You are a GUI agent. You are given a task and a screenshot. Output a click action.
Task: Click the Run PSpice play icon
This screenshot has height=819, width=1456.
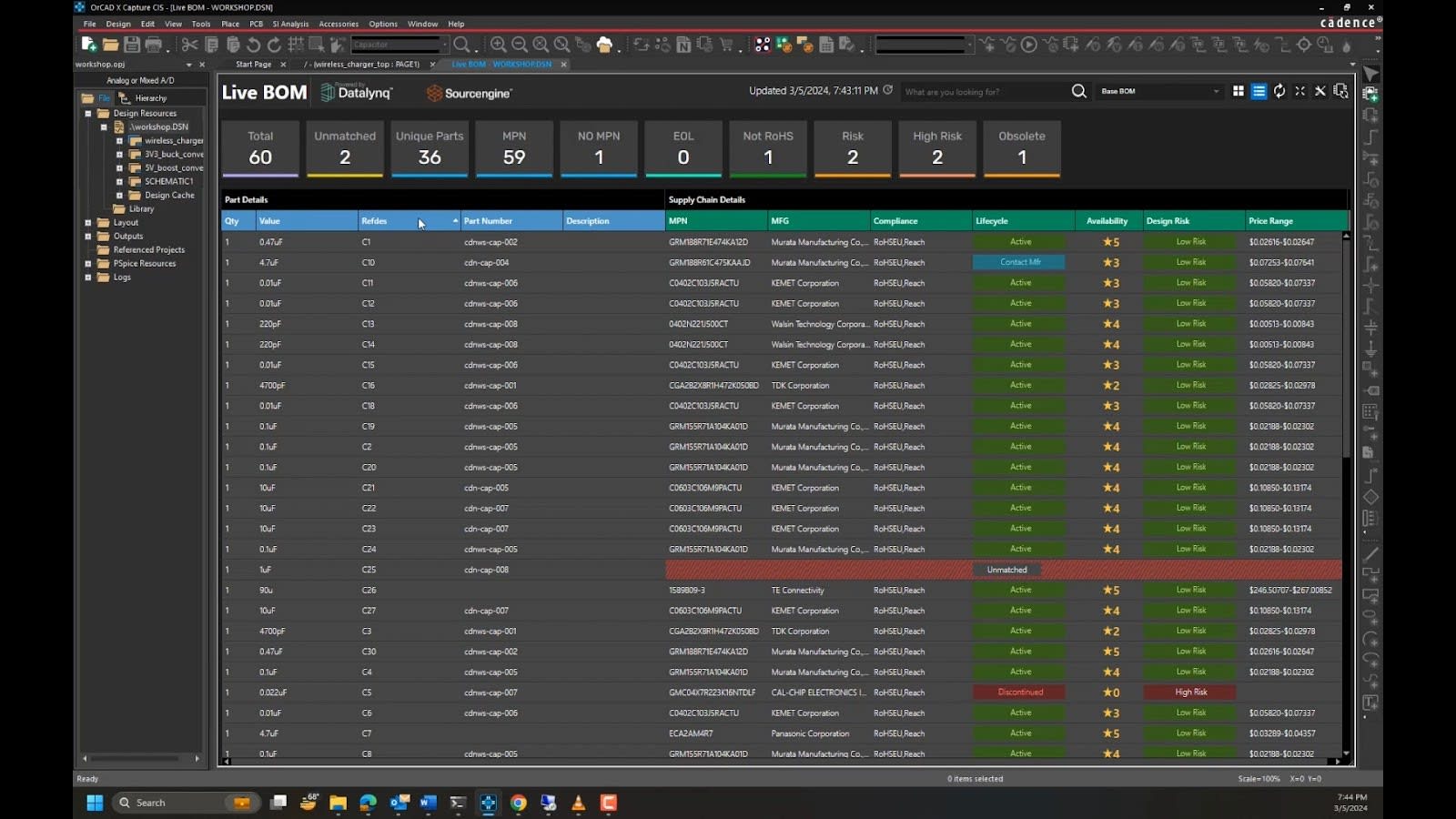coord(1028,44)
